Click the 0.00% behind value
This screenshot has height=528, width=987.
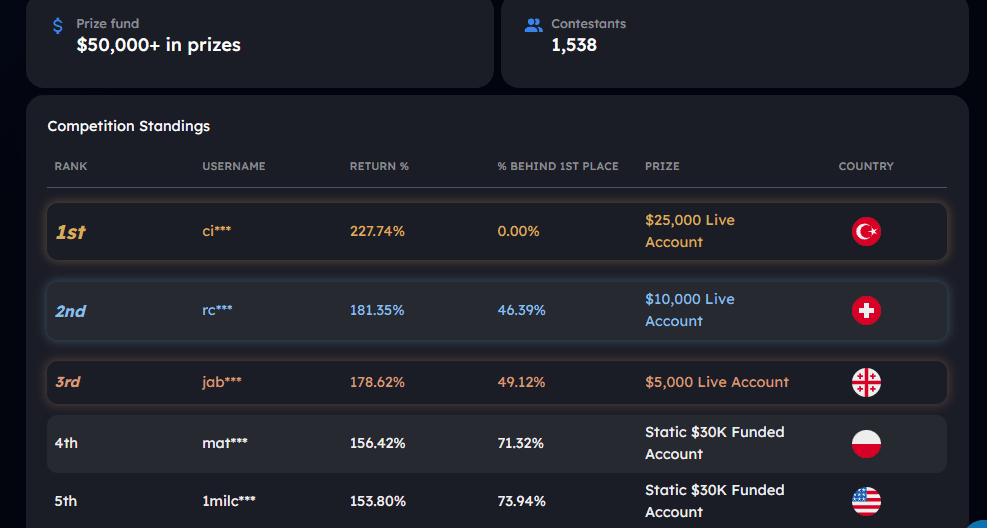[518, 231]
